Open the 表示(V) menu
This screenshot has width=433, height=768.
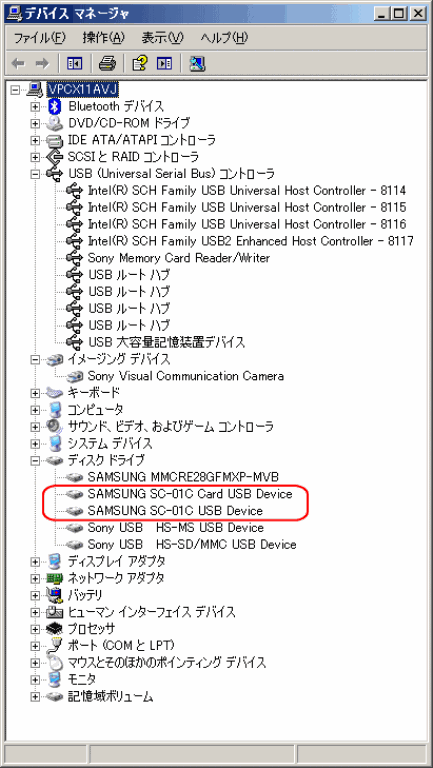[162, 38]
